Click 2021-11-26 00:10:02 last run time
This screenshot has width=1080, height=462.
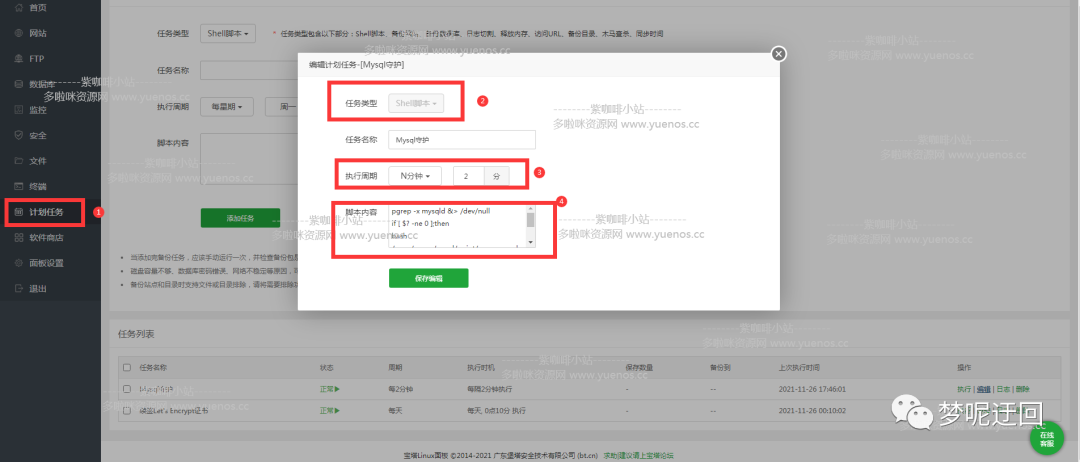point(811,410)
